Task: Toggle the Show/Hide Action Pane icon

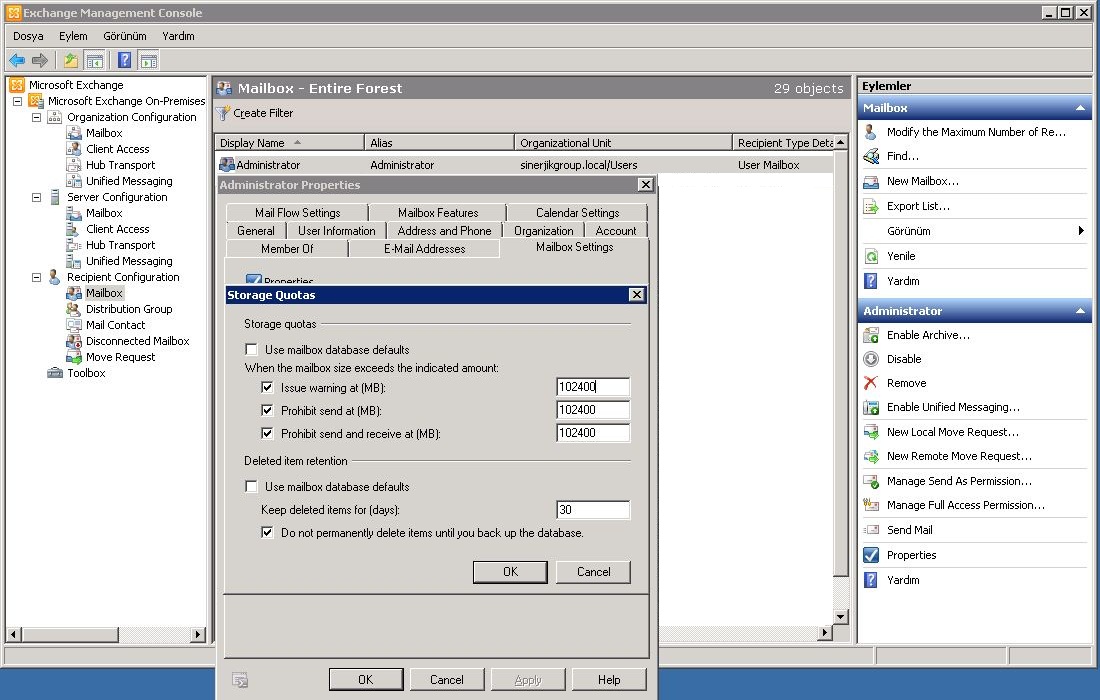Action: (x=149, y=60)
